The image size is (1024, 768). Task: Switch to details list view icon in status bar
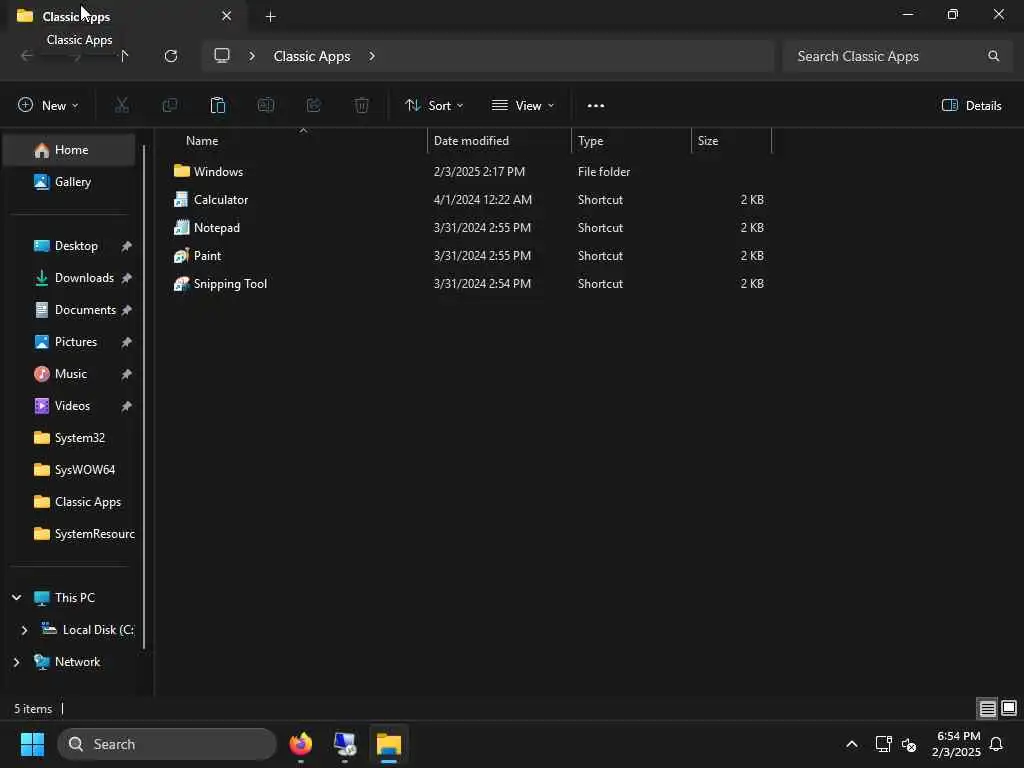point(987,709)
